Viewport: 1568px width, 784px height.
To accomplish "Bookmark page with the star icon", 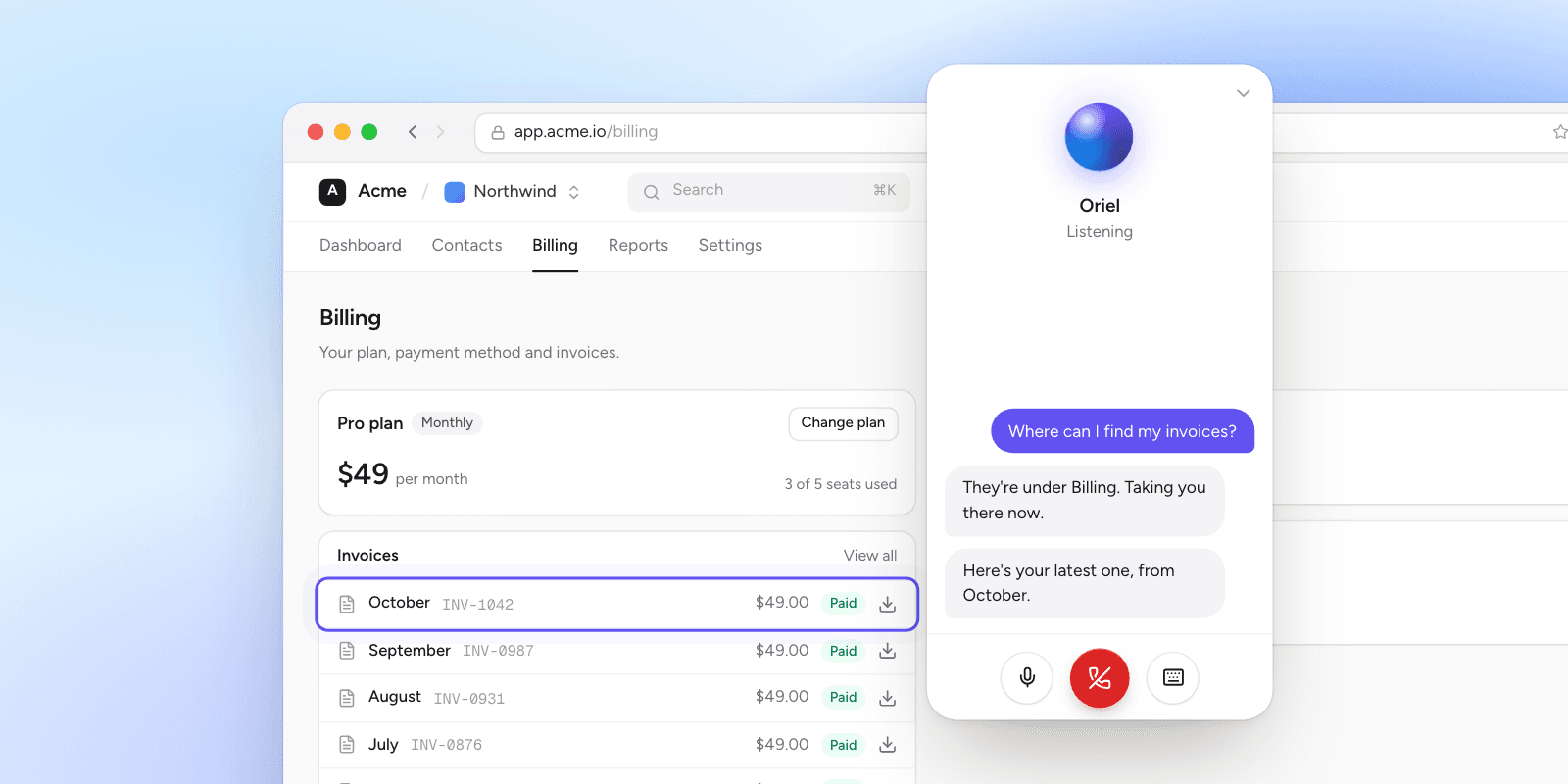I will click(x=1559, y=132).
